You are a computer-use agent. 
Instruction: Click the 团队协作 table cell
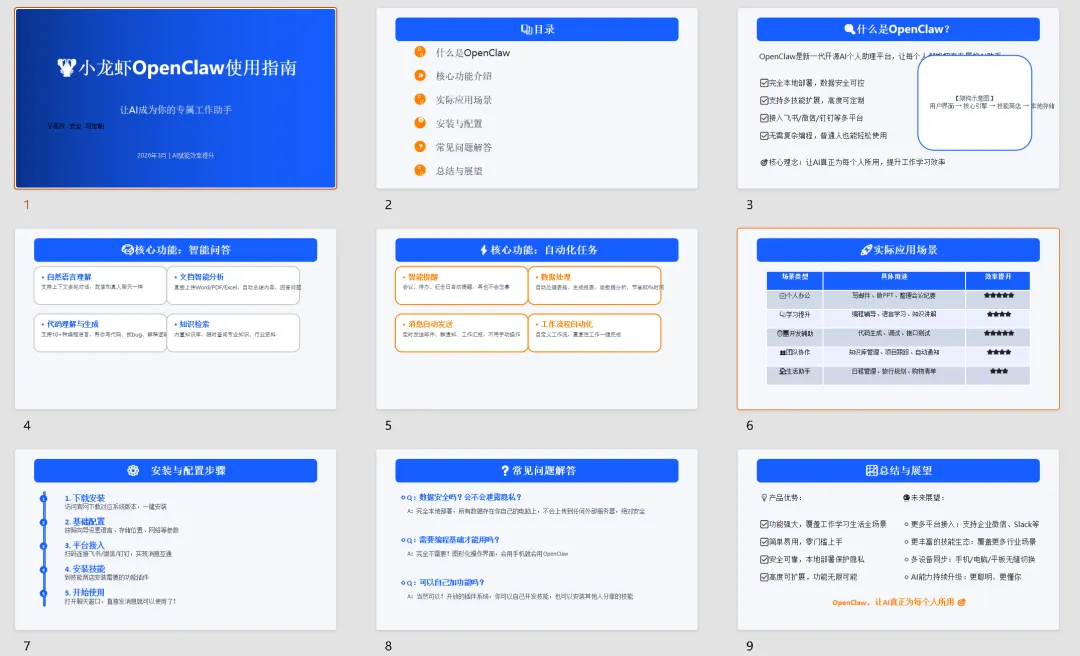795,353
